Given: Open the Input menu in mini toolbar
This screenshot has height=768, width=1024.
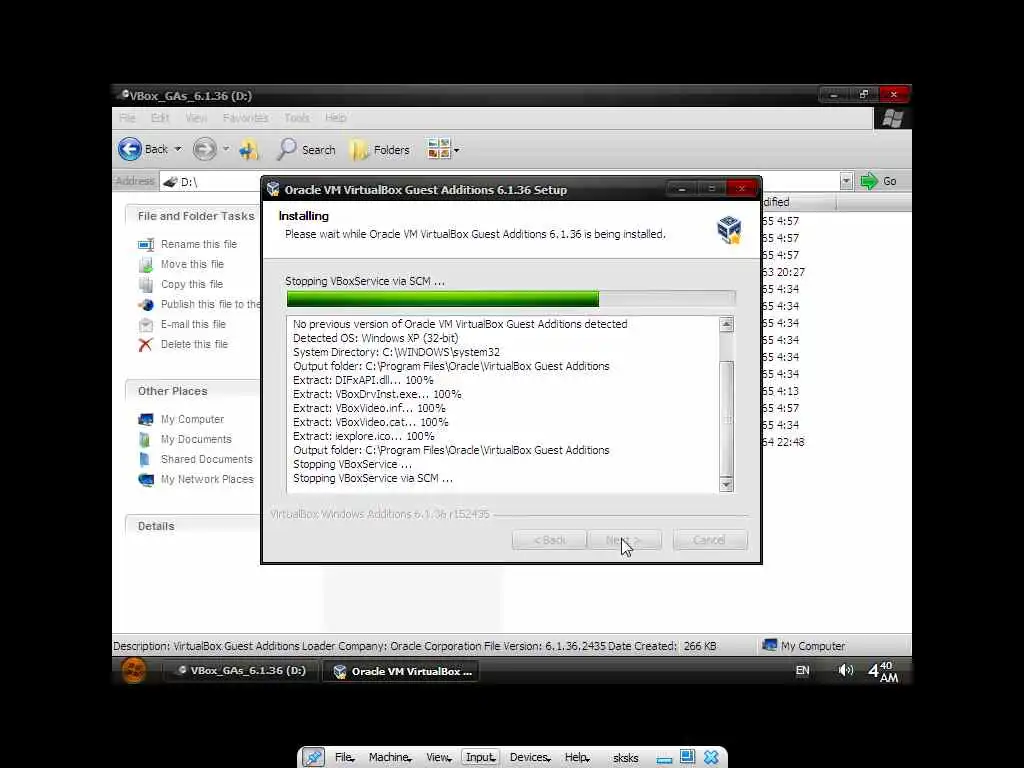Looking at the screenshot, I should click(x=481, y=757).
